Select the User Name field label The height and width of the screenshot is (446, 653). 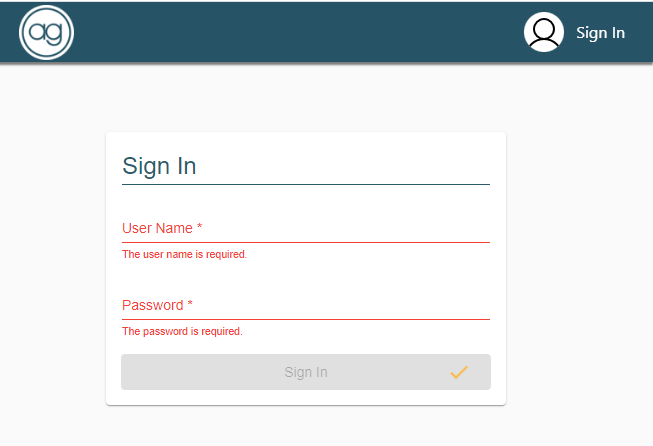[x=157, y=229]
